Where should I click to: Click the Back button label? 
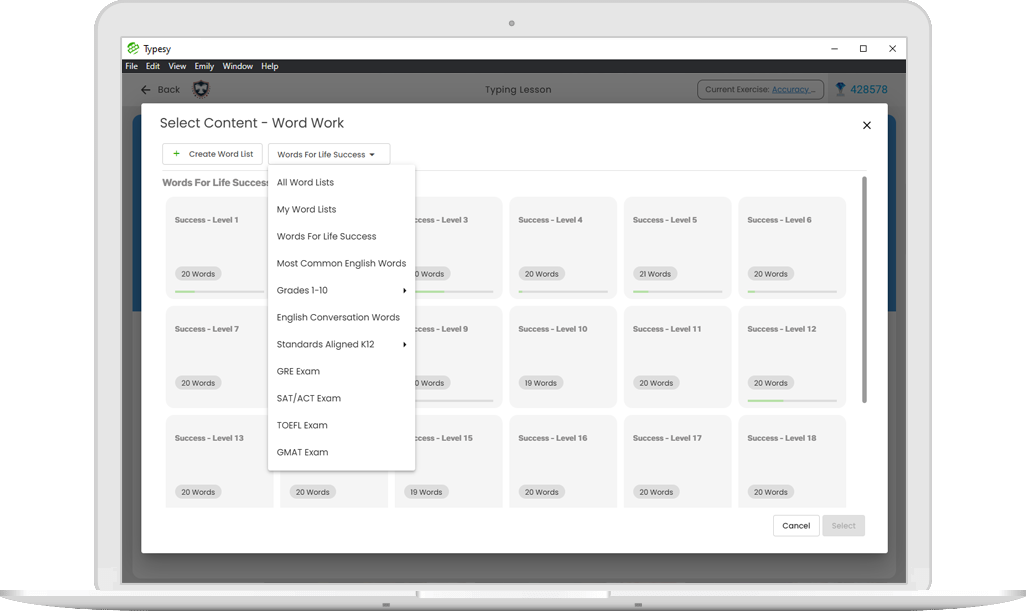(x=168, y=90)
